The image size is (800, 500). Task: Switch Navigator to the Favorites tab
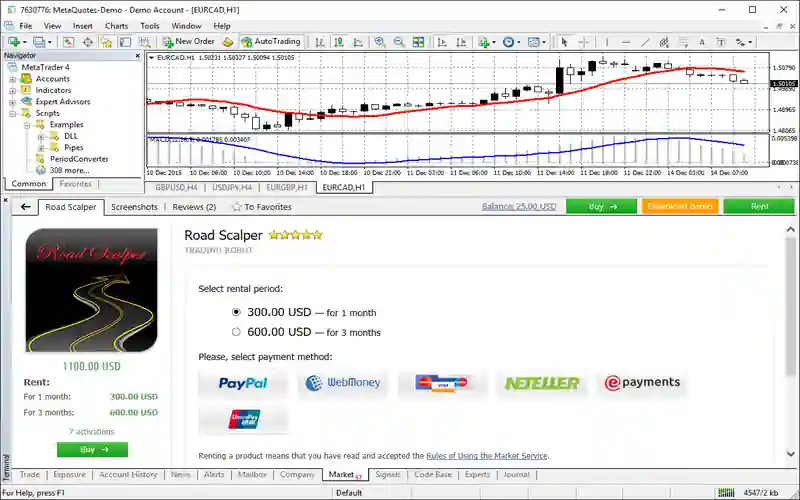point(75,184)
